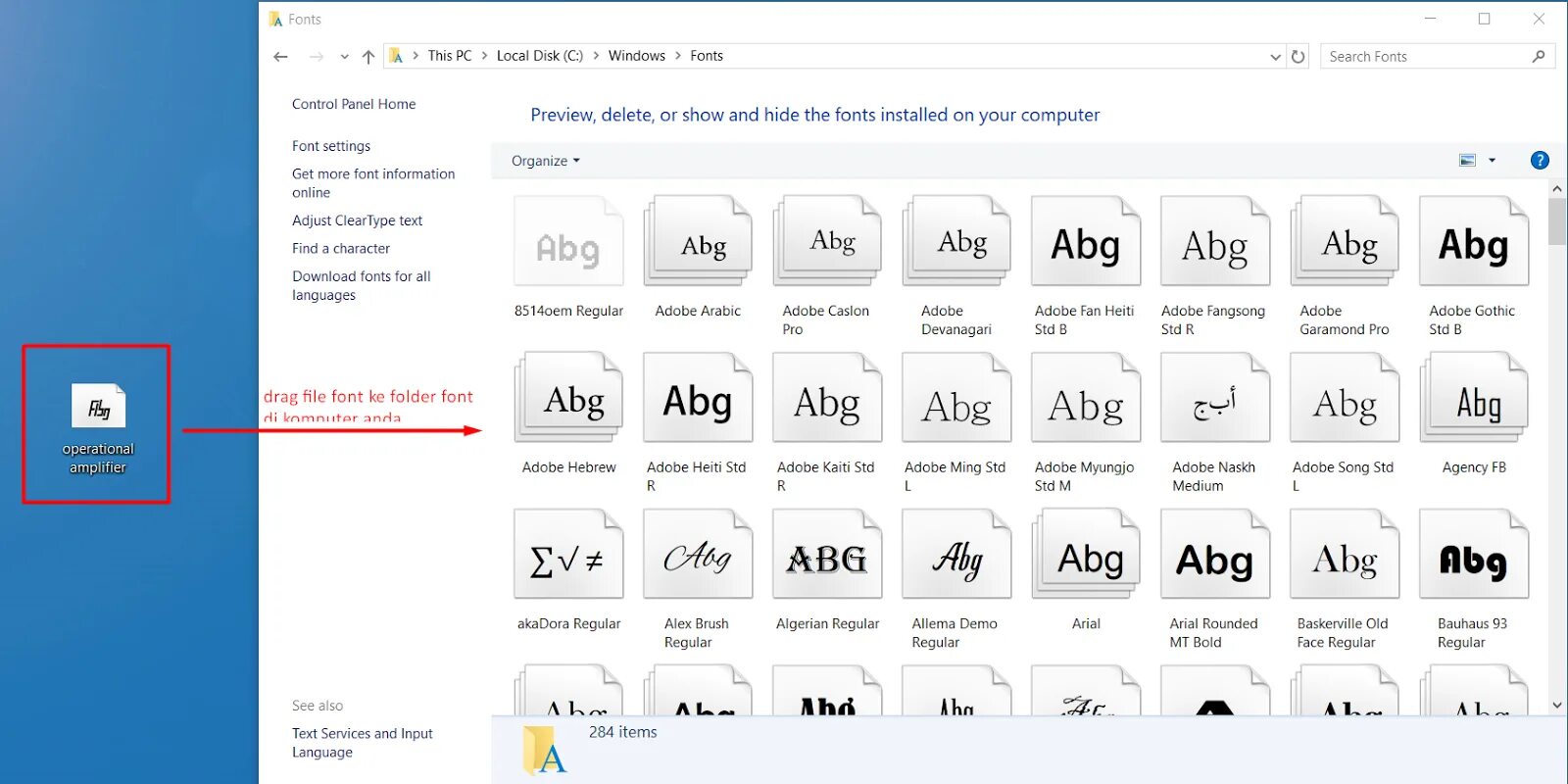Viewport: 1568px width, 784px height.
Task: Open the recent locations dropdown arrow
Action: [344, 56]
